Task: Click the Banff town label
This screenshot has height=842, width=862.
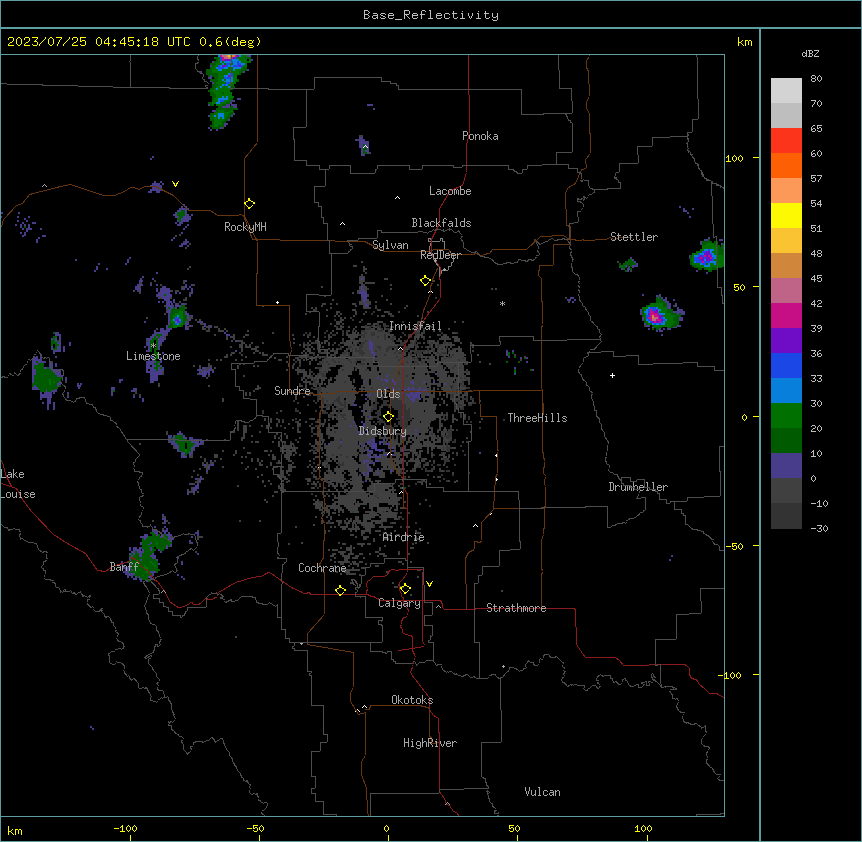Action: tap(124, 567)
